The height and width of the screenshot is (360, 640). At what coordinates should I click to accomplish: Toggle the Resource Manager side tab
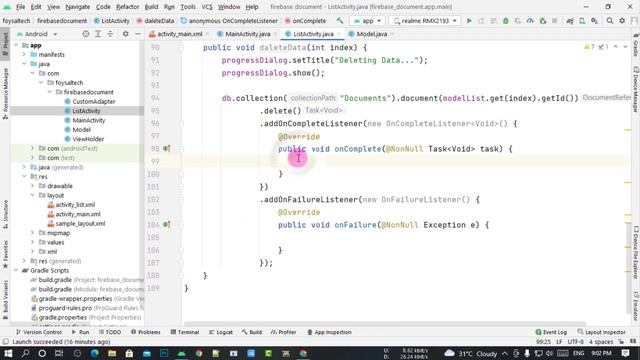coord(5,93)
